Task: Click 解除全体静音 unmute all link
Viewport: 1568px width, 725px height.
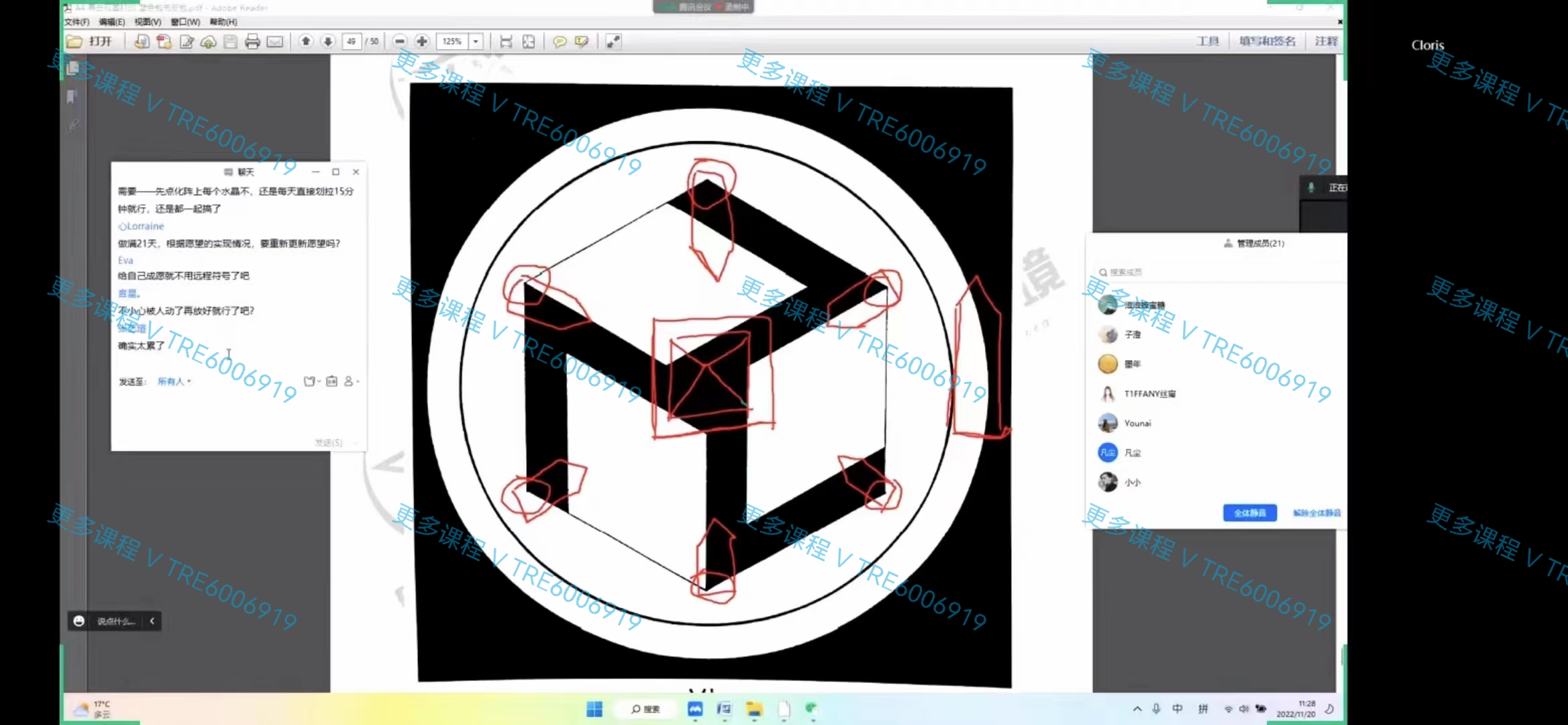Action: click(x=1316, y=513)
